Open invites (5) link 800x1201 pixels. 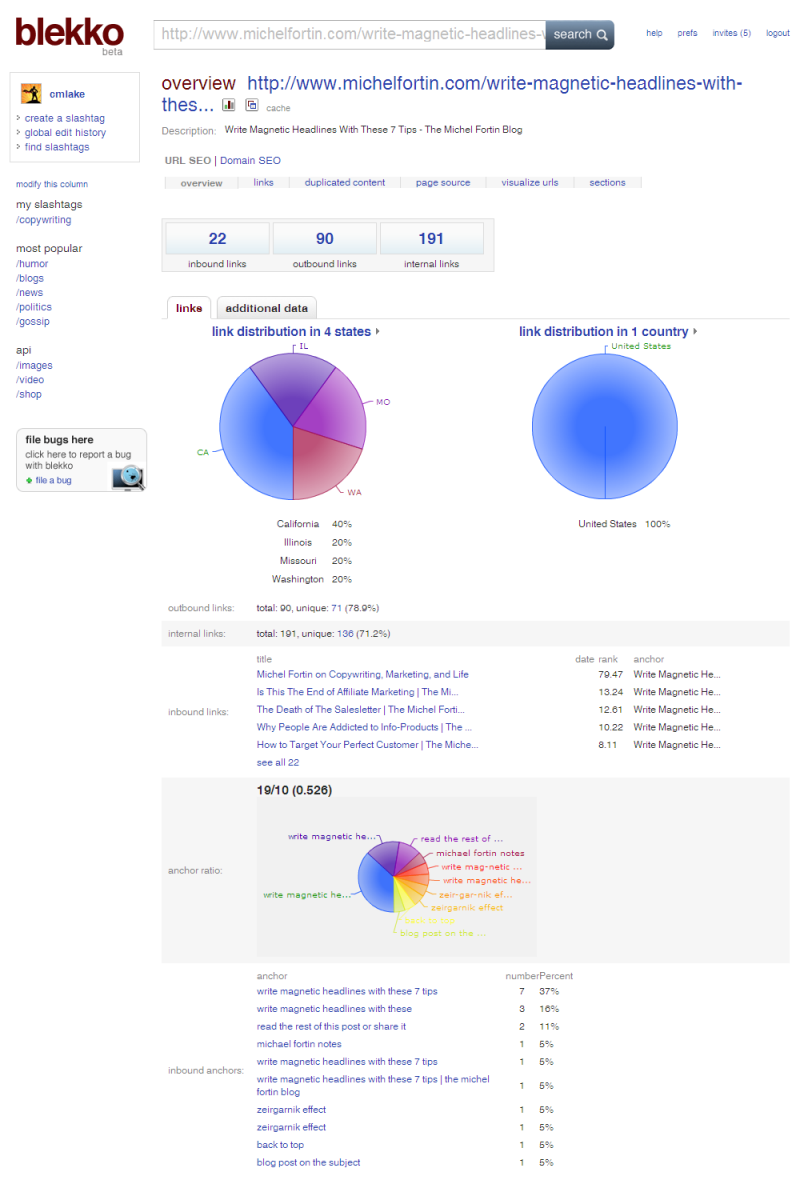point(731,33)
